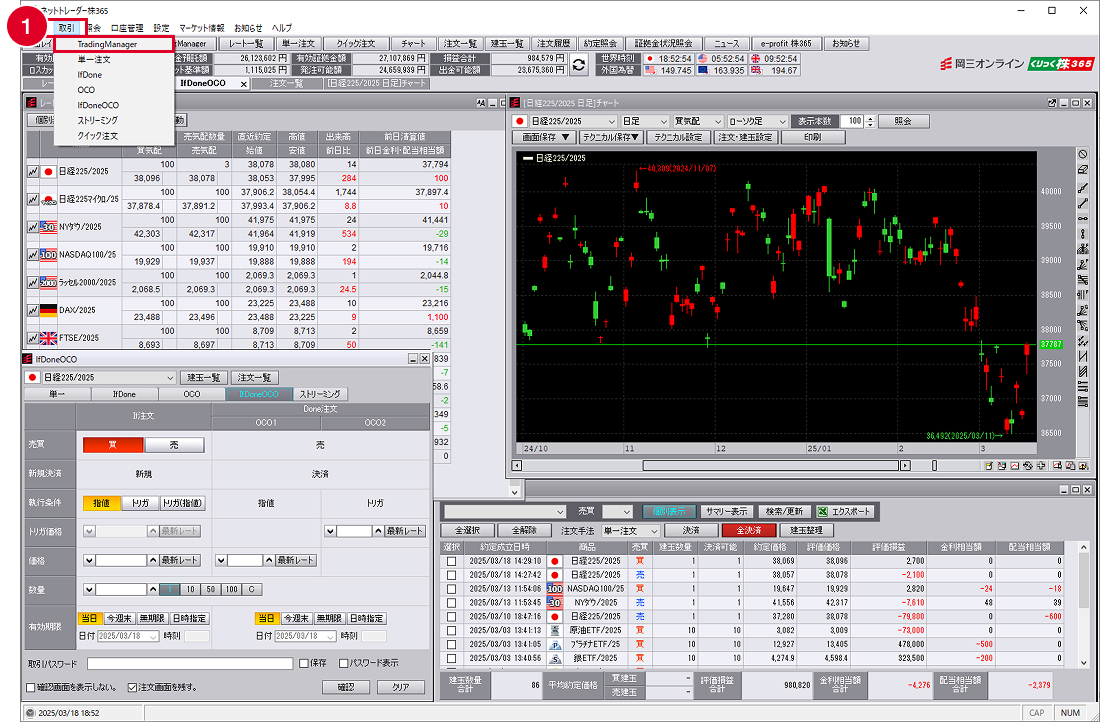This screenshot has height=722, width=1100.
Task: Click the circular refresh arrows icon beside 損益合計
Action: 578,65
